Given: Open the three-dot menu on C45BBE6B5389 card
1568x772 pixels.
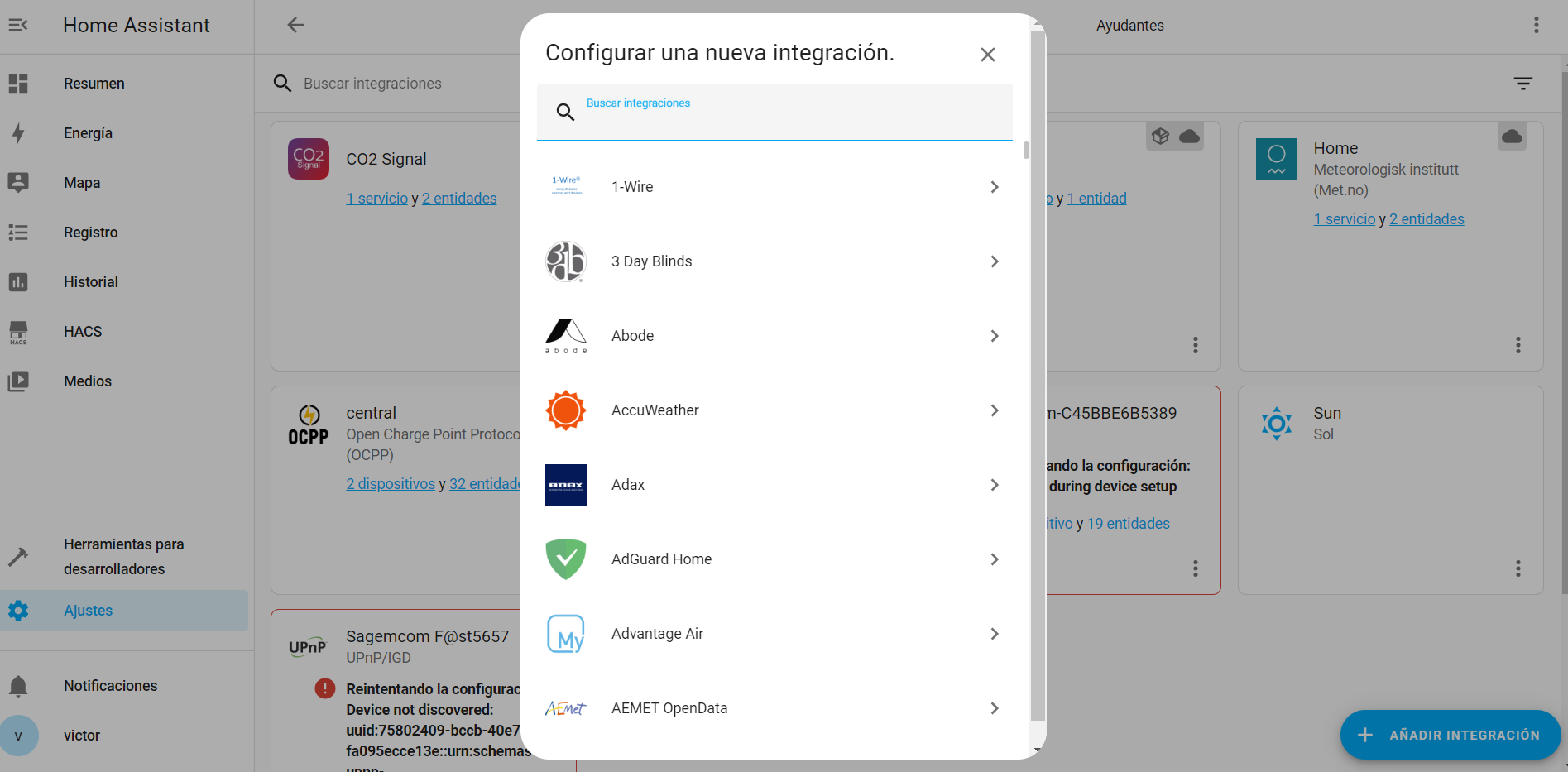Looking at the screenshot, I should coord(1196,568).
